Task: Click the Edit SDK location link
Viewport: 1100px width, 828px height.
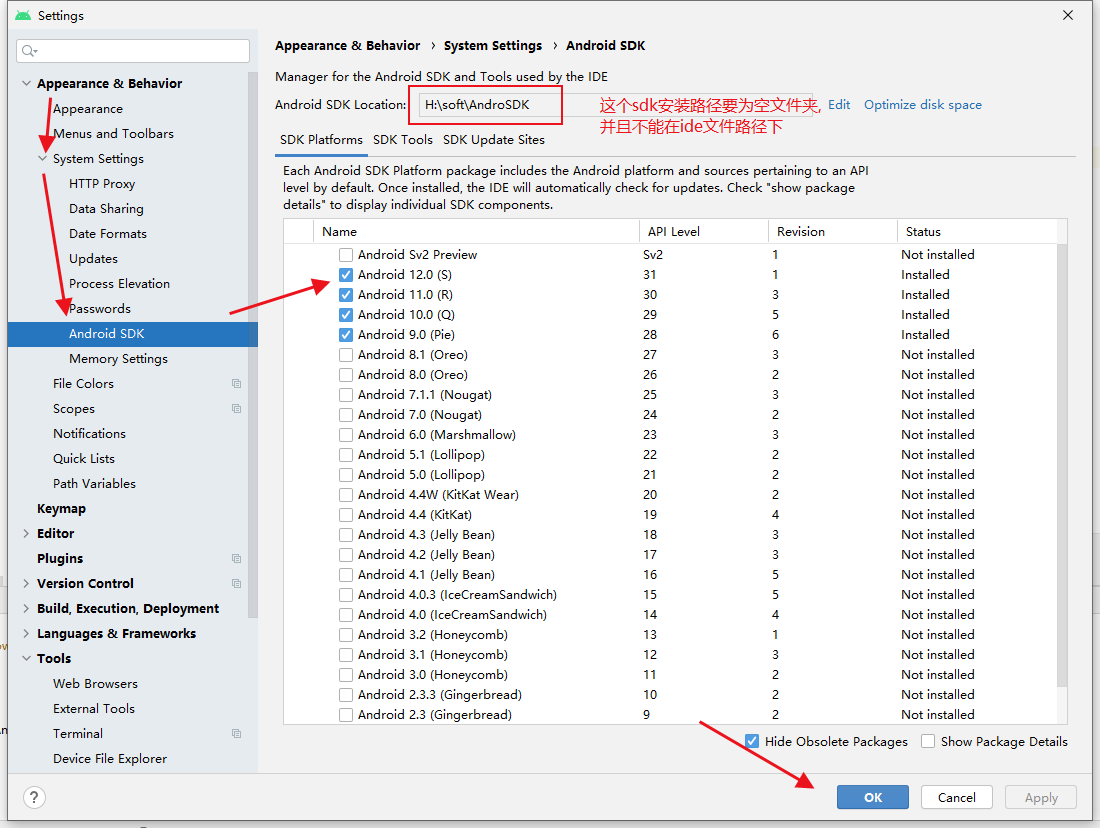Action: [x=839, y=105]
